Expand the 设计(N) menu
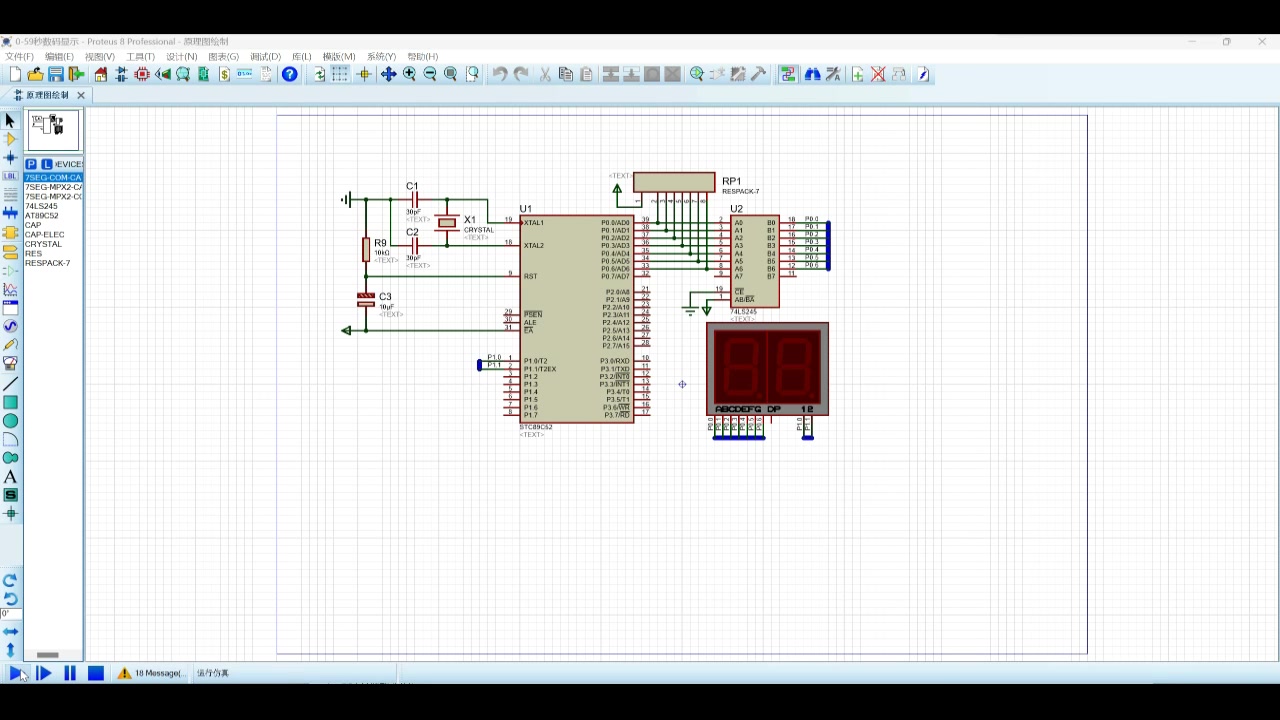 181,57
